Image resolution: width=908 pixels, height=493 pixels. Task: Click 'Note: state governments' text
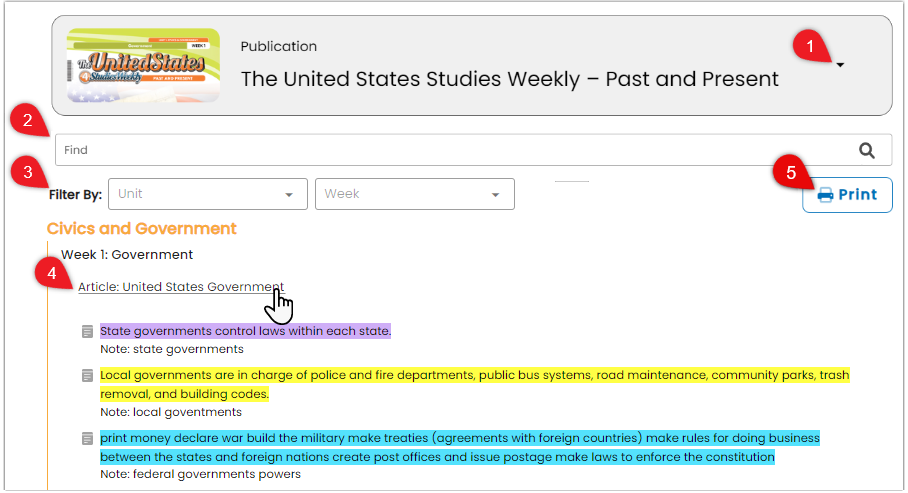coord(172,349)
